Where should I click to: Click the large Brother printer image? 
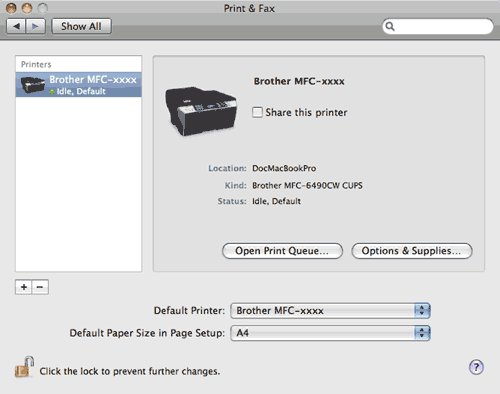201,111
